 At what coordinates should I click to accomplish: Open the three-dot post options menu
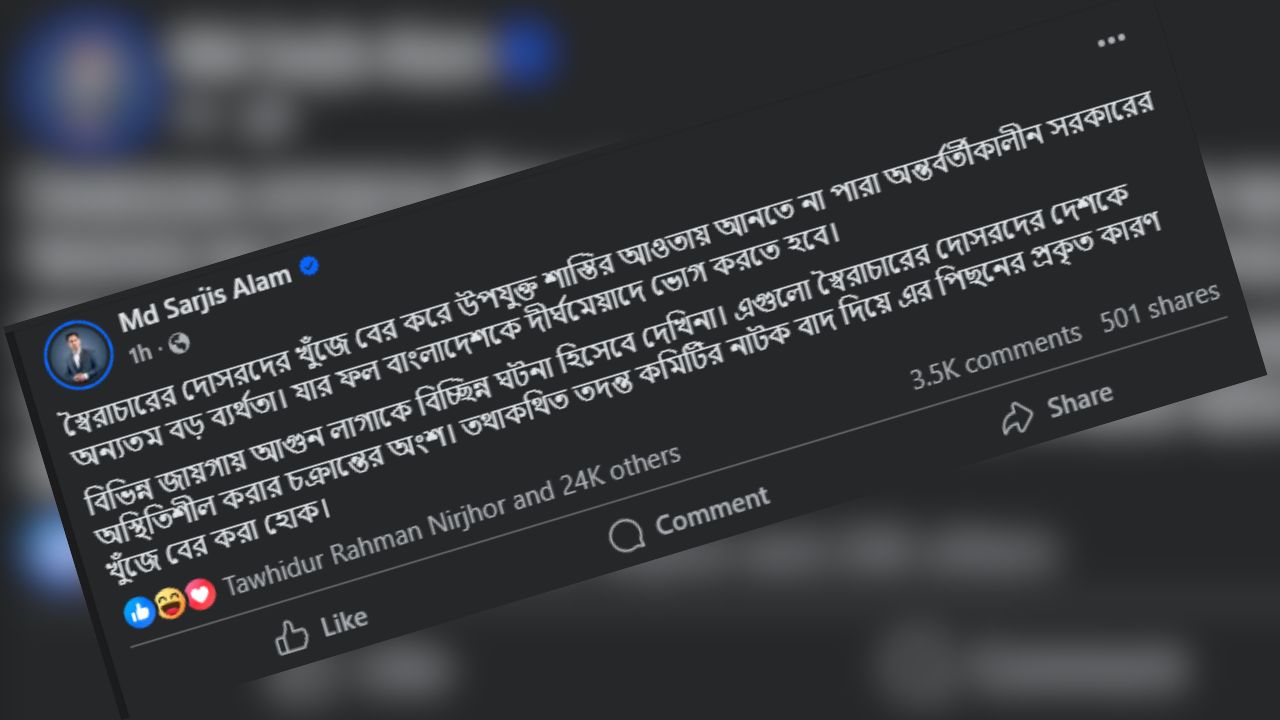click(1111, 42)
